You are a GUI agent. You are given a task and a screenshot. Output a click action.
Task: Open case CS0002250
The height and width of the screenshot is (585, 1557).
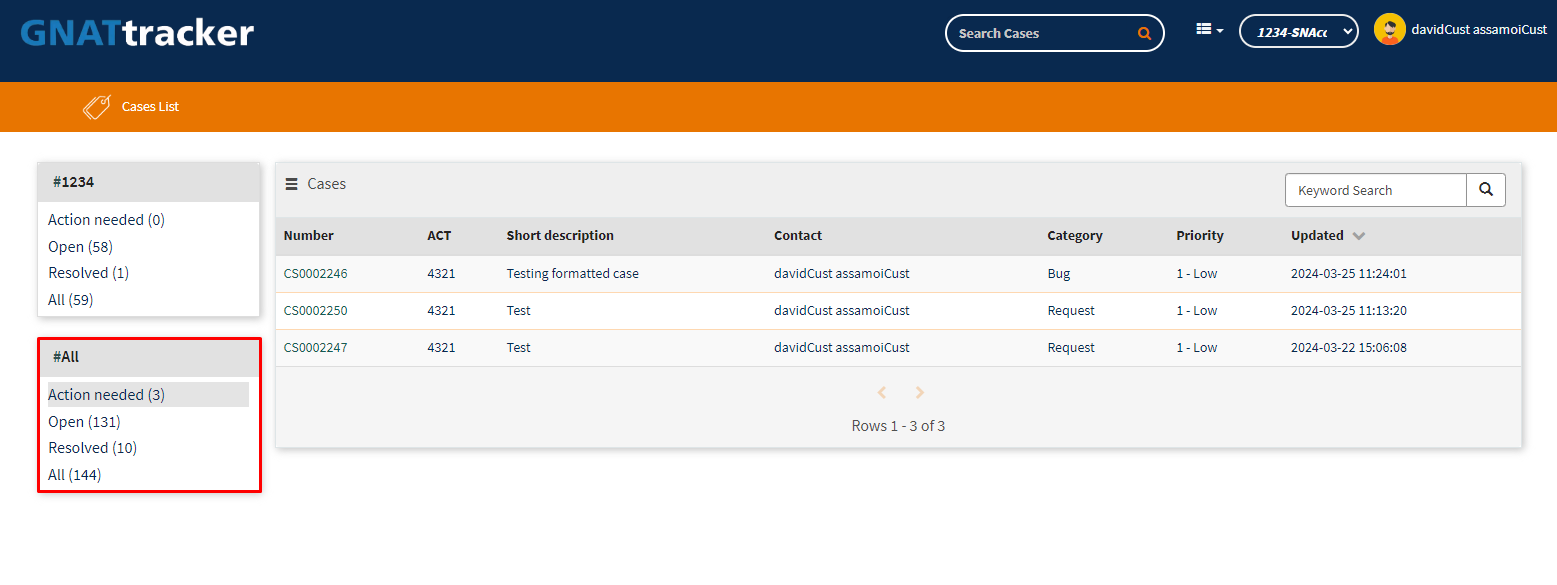(x=316, y=311)
